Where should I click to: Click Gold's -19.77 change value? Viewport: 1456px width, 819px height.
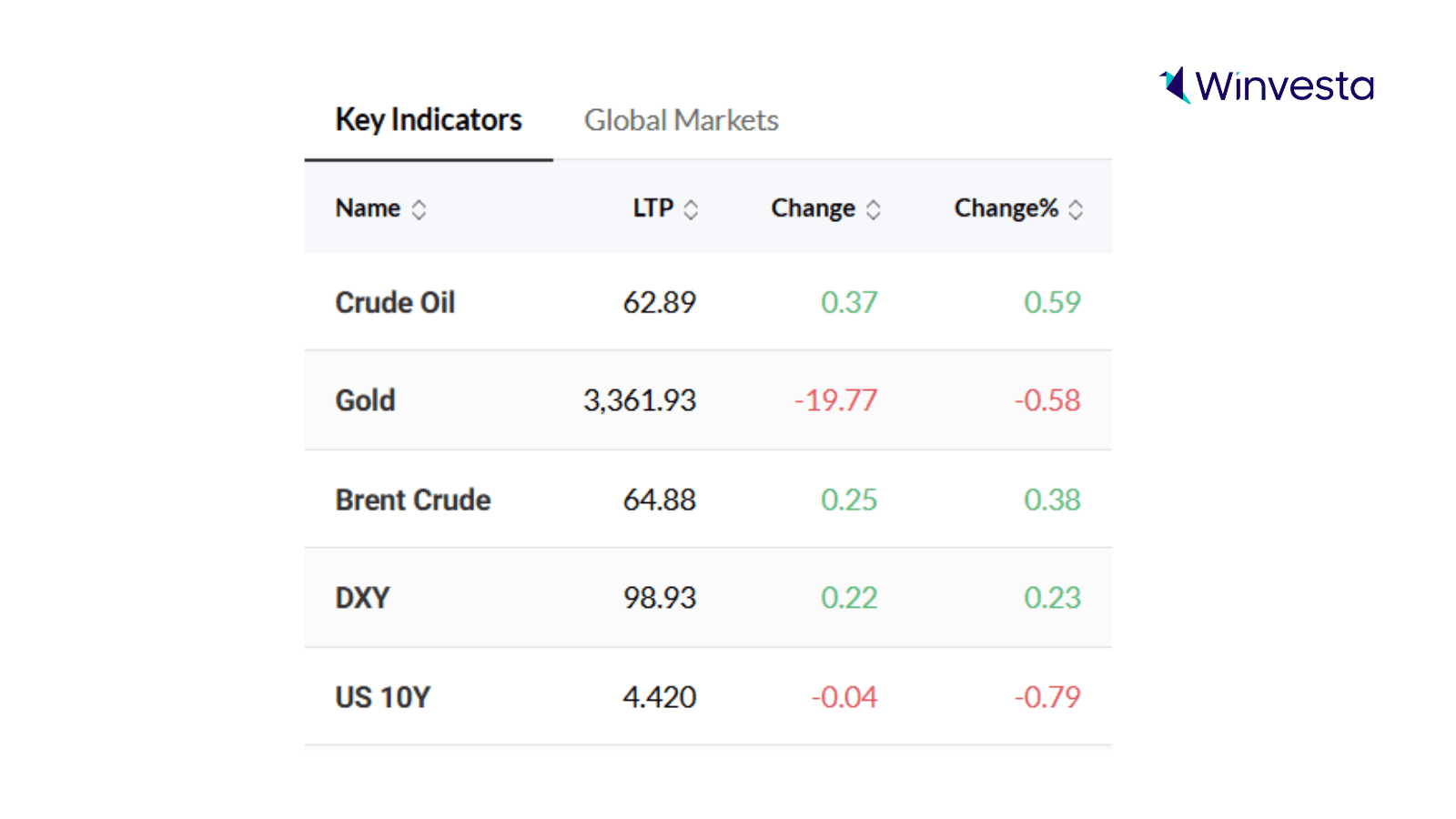pos(835,400)
